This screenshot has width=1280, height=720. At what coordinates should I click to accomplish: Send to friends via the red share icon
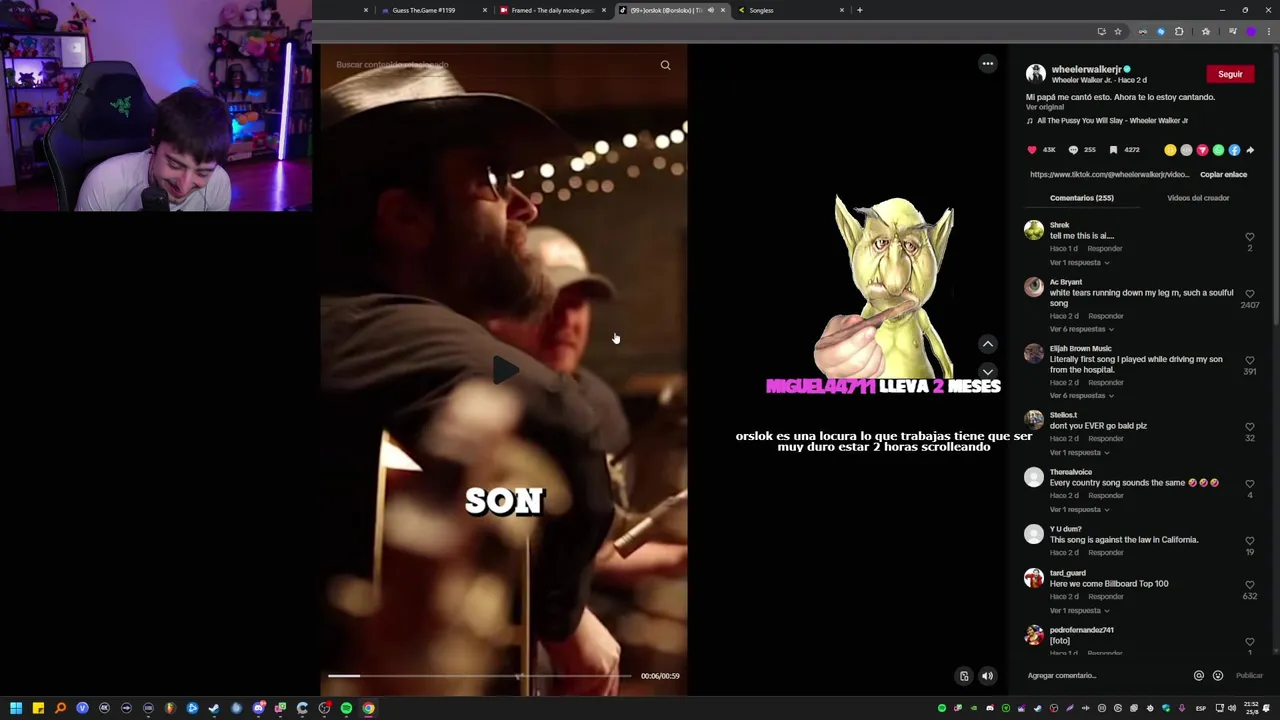(1202, 150)
